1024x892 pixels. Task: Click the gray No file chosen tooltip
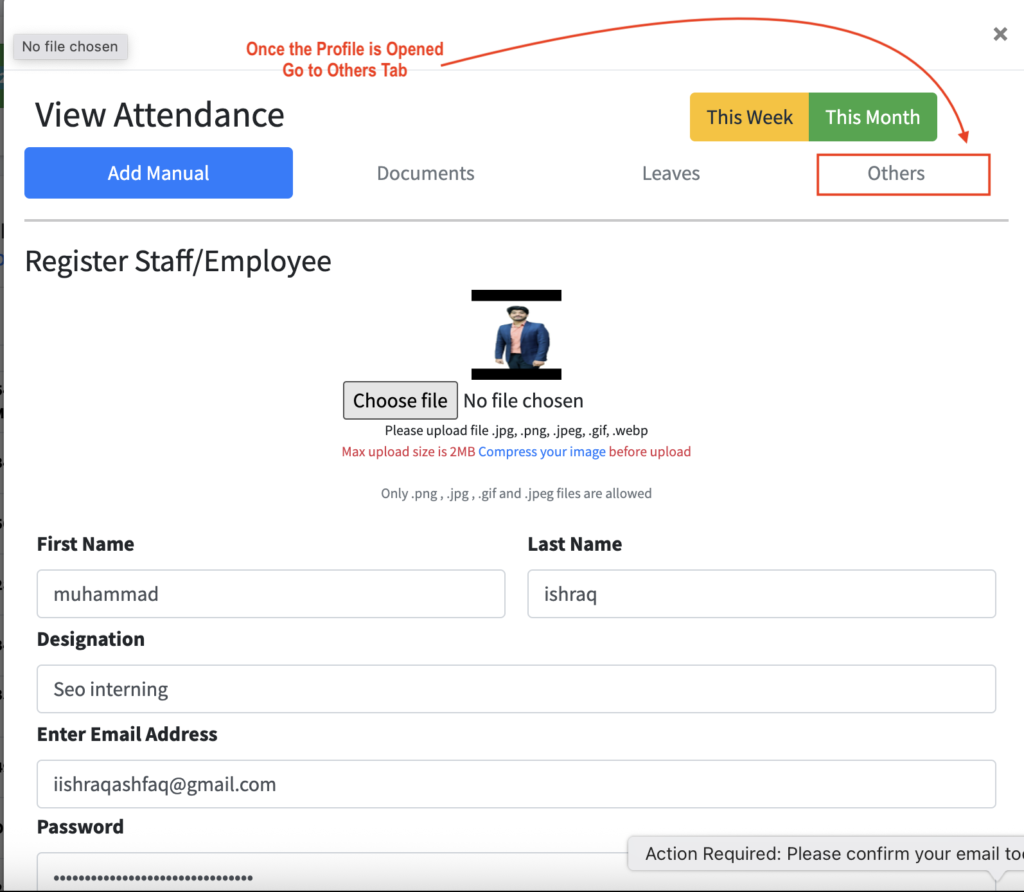coord(70,46)
